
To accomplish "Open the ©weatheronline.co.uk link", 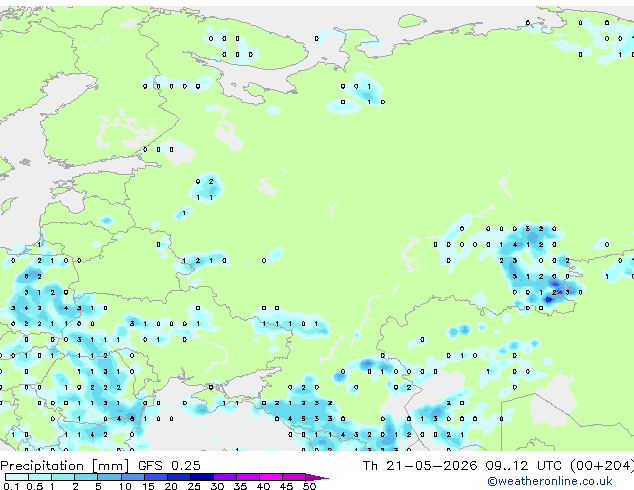I will click(x=550, y=481).
